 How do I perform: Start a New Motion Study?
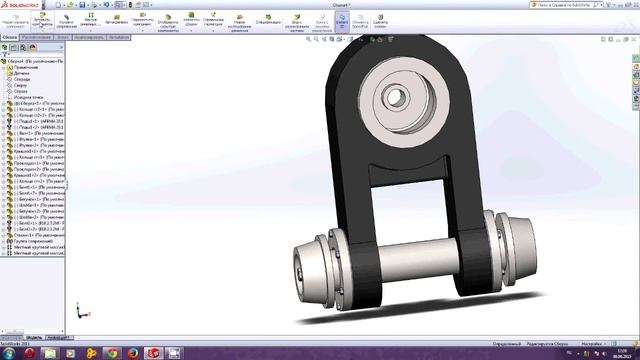[240, 23]
